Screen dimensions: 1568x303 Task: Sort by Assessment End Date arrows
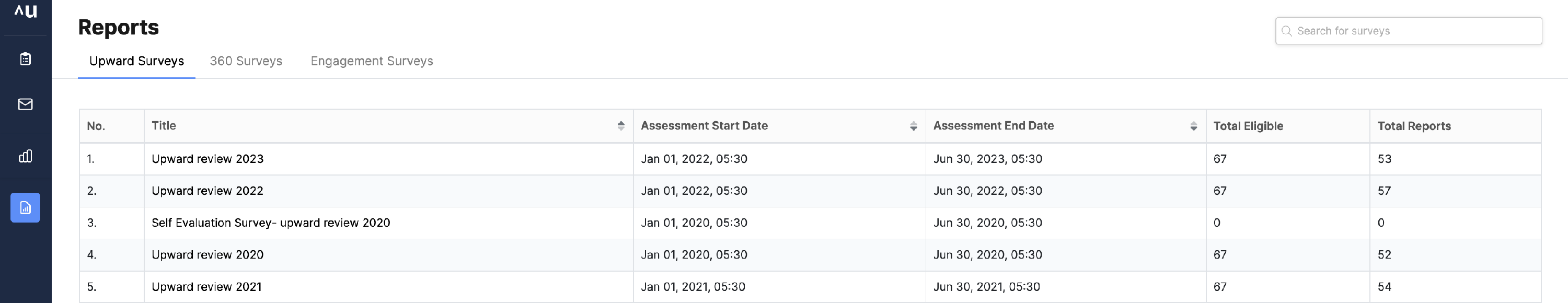point(1194,126)
